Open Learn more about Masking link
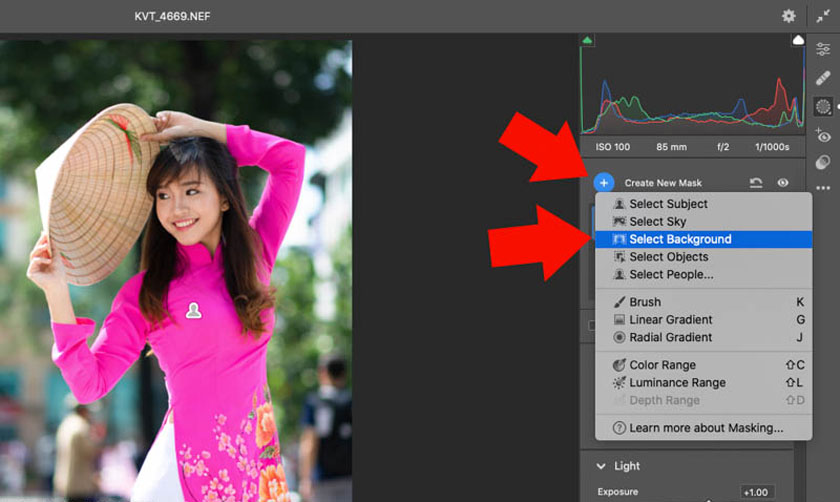The width and height of the screenshot is (840, 502). (705, 428)
